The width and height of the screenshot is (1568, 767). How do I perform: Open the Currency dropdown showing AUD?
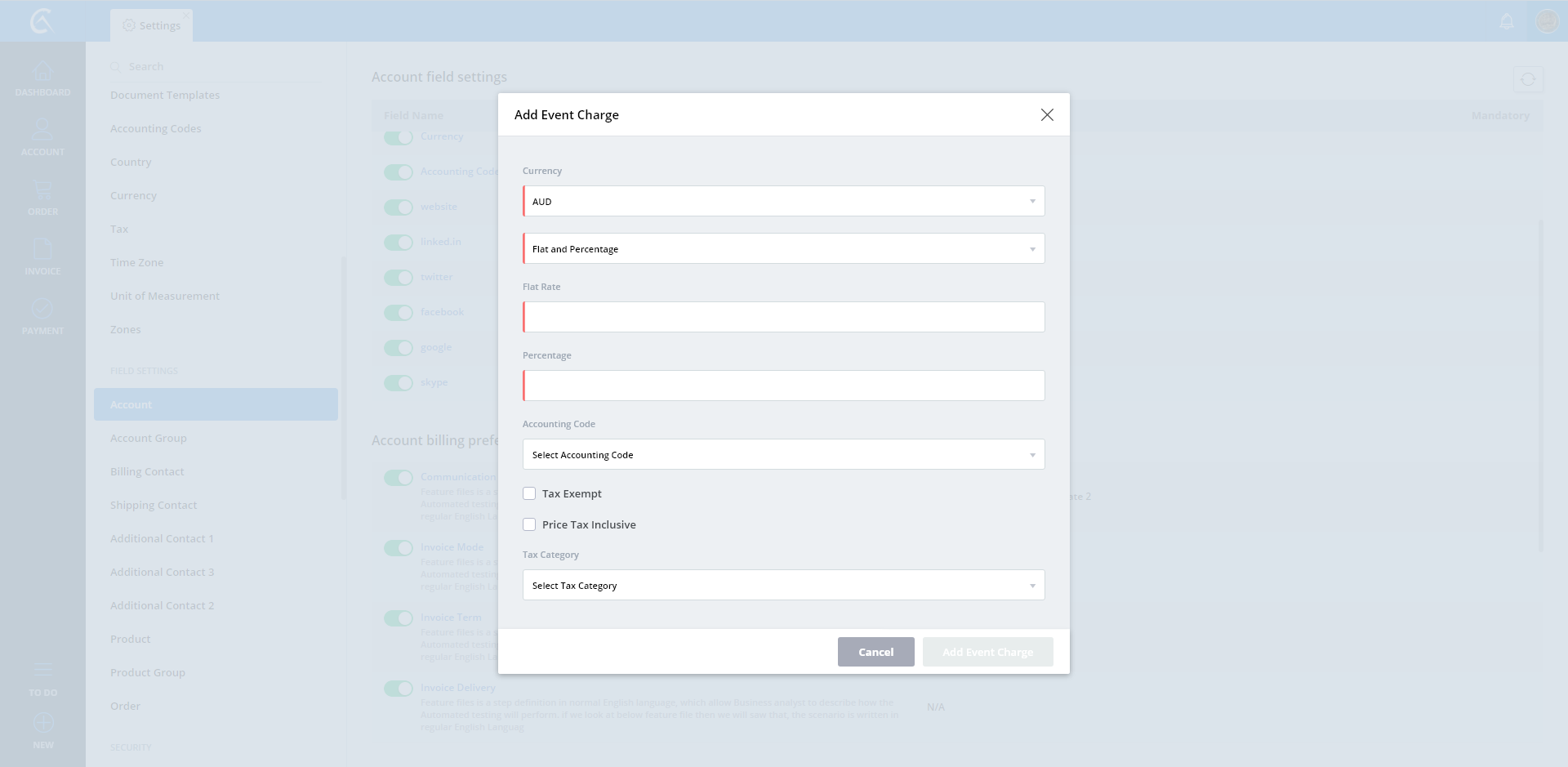pos(783,201)
